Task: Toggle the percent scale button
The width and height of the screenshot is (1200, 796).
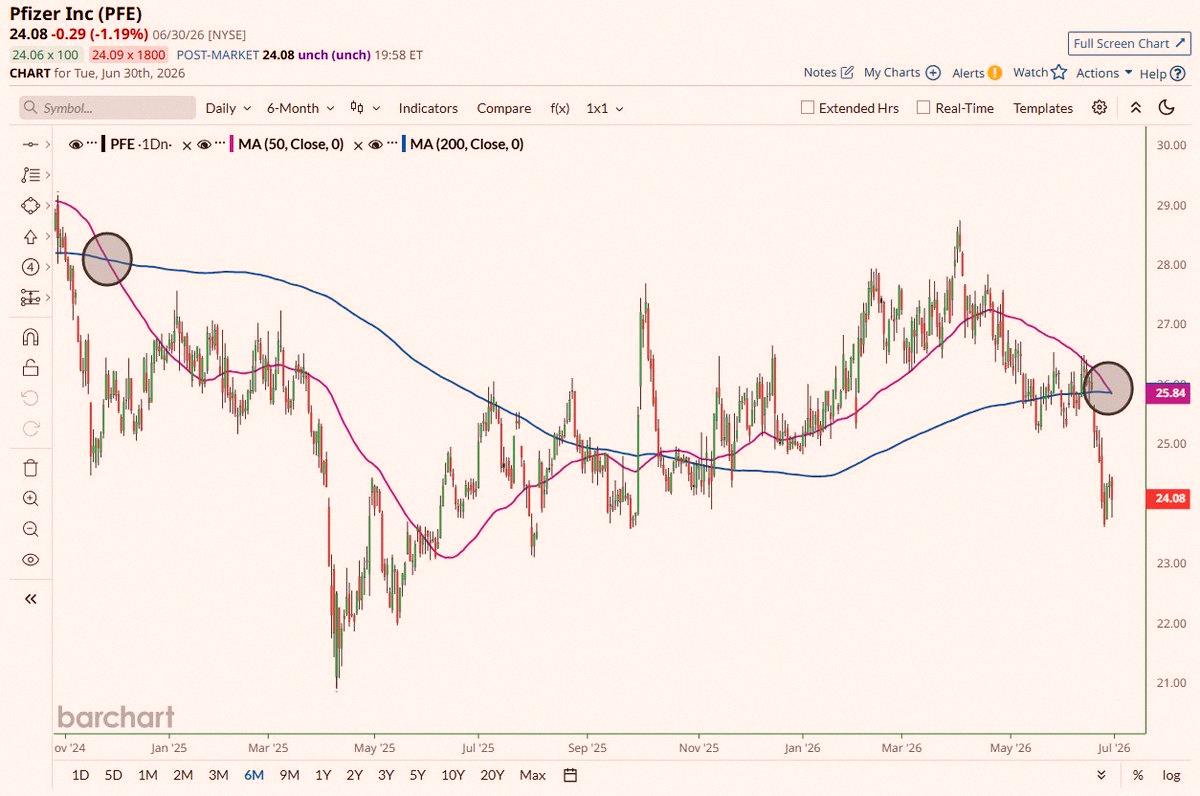Action: tap(1138, 775)
